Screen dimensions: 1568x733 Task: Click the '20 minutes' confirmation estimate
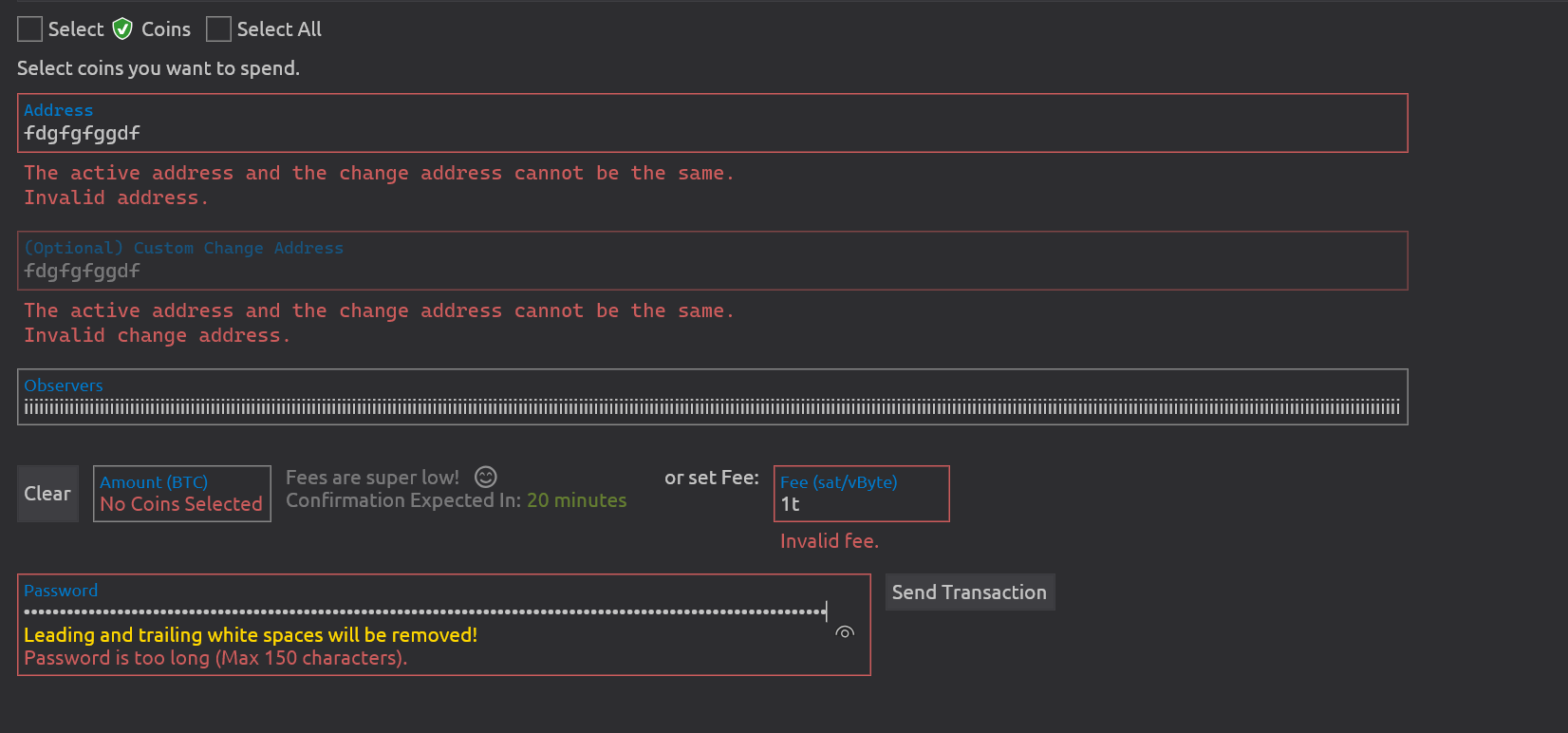(577, 500)
